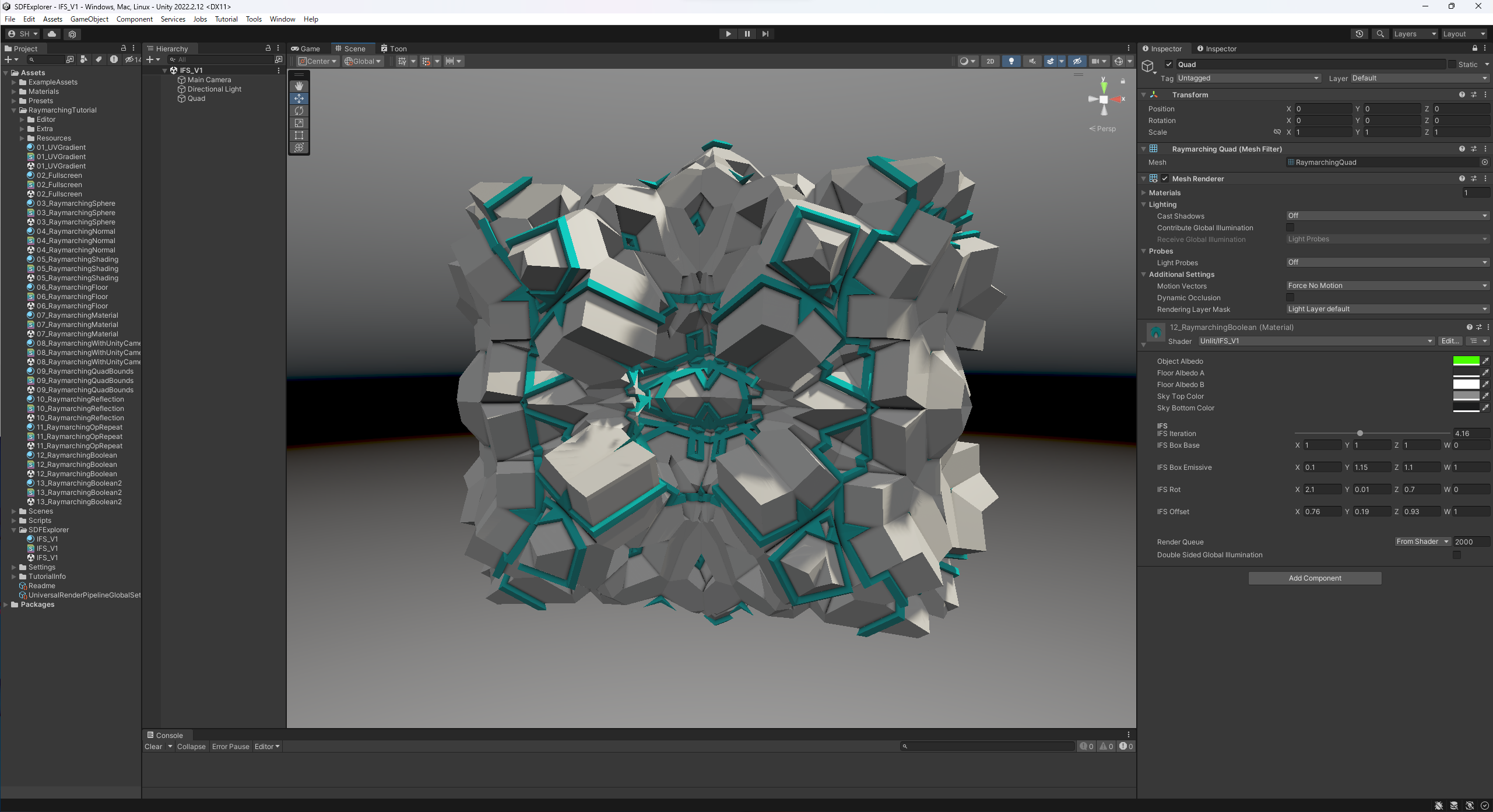Viewport: 1493px width, 812px height.
Task: Toggle 2D scene view mode
Action: 990,61
